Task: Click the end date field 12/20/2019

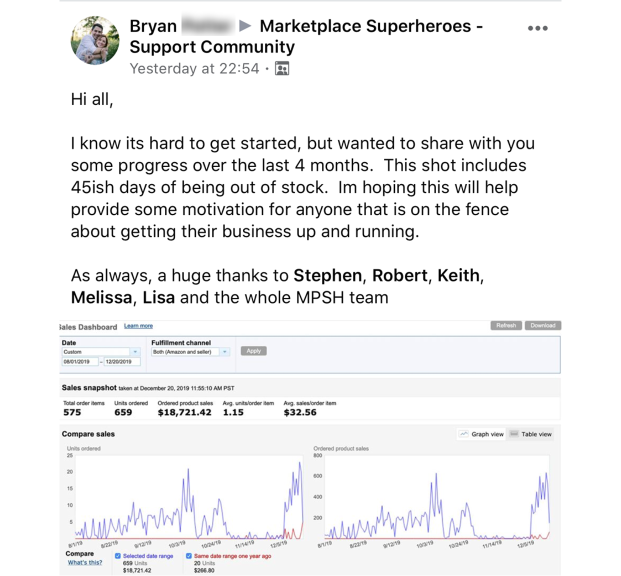Action: pyautogui.click(x=120, y=362)
